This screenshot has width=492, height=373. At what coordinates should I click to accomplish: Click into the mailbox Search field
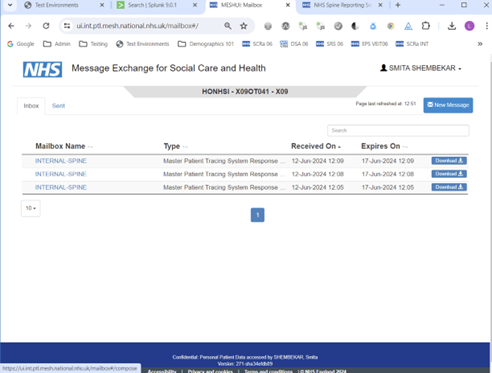click(x=398, y=130)
